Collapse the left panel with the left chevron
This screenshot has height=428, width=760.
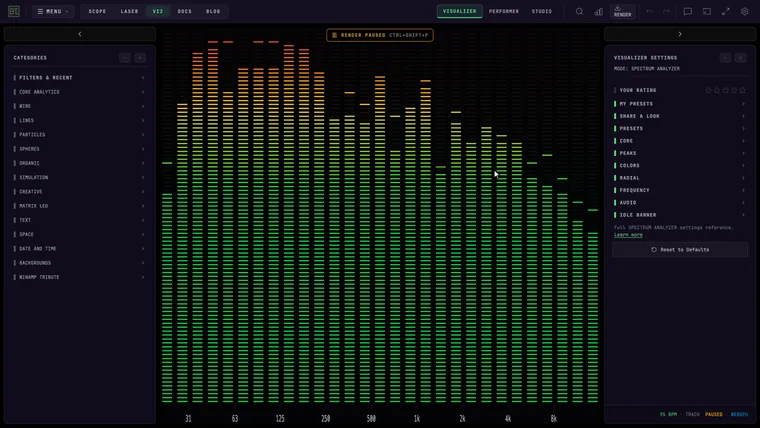click(80, 34)
